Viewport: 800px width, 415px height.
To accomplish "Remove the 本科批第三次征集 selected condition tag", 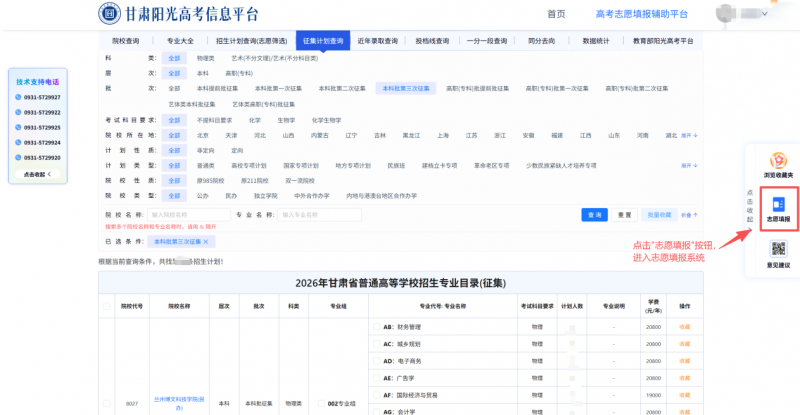I will [x=206, y=241].
